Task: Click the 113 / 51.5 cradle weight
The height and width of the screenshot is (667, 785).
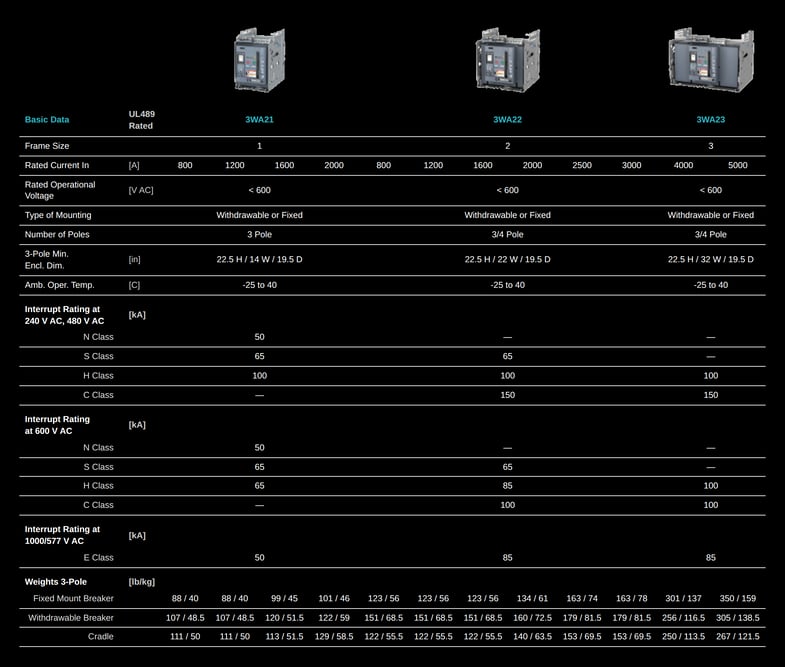Action: point(284,636)
